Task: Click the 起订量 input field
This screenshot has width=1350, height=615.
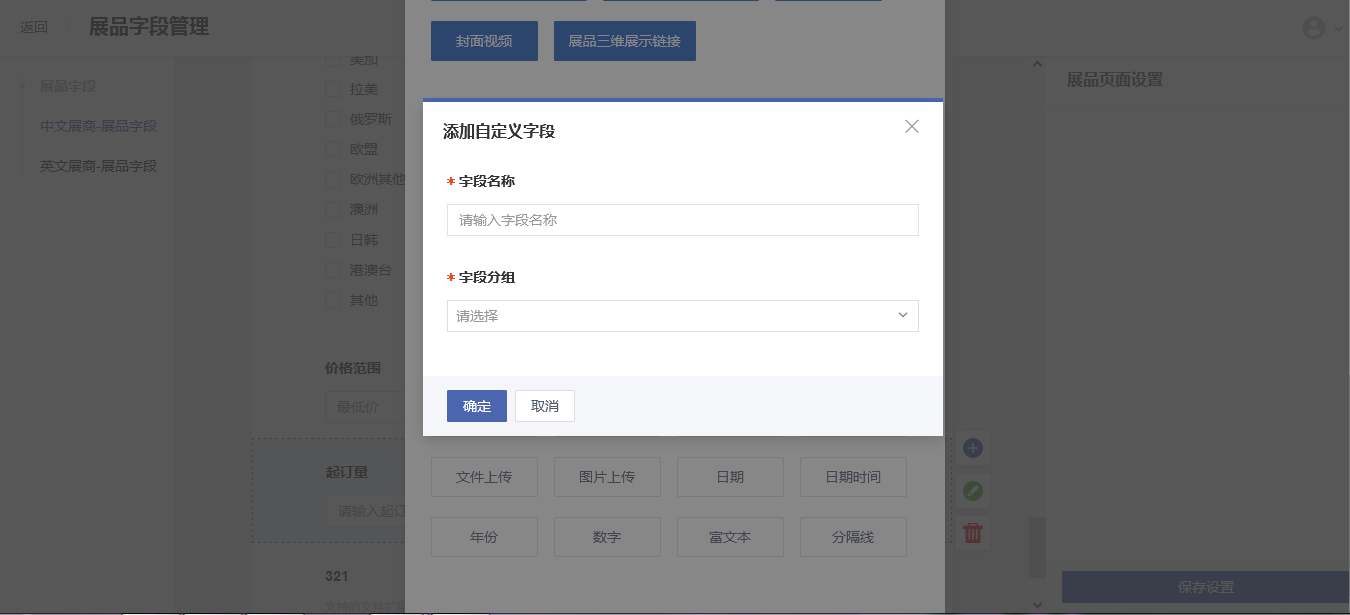Action: coord(365,511)
